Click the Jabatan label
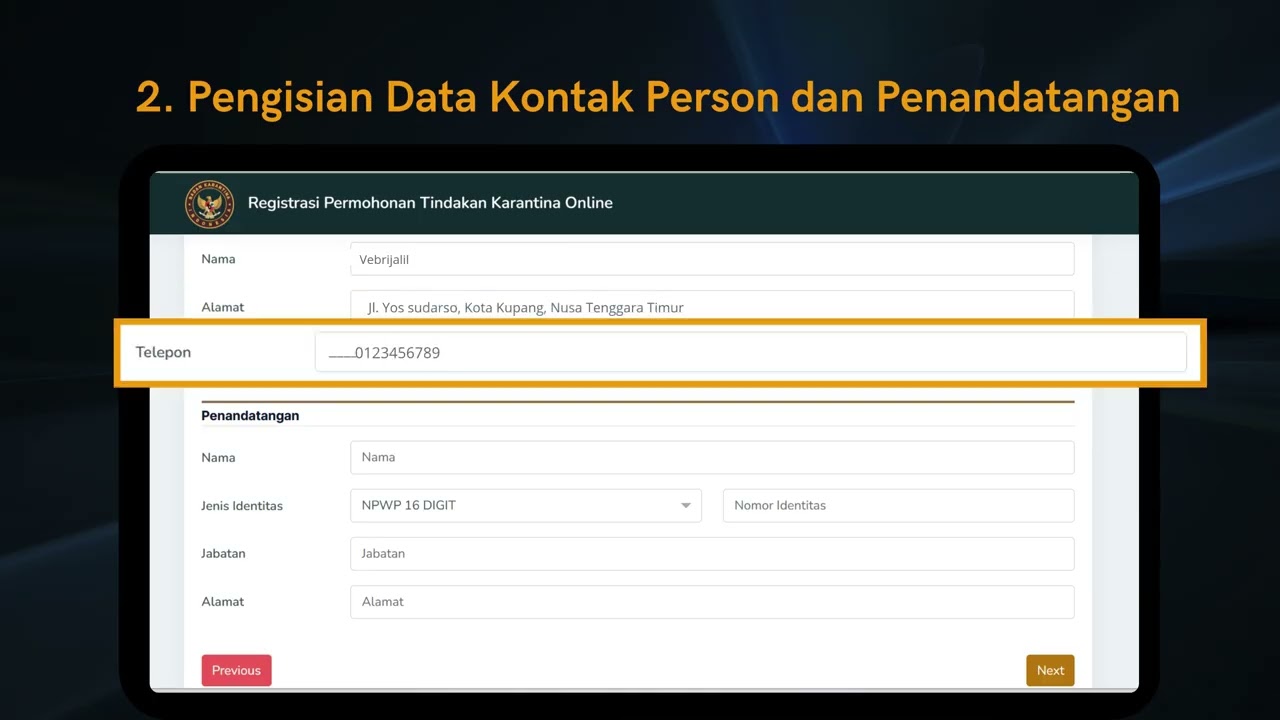 [x=223, y=553]
